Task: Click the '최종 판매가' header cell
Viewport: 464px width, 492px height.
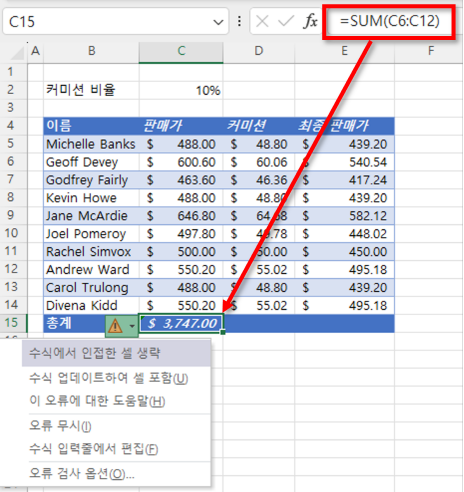Action: tap(344, 126)
